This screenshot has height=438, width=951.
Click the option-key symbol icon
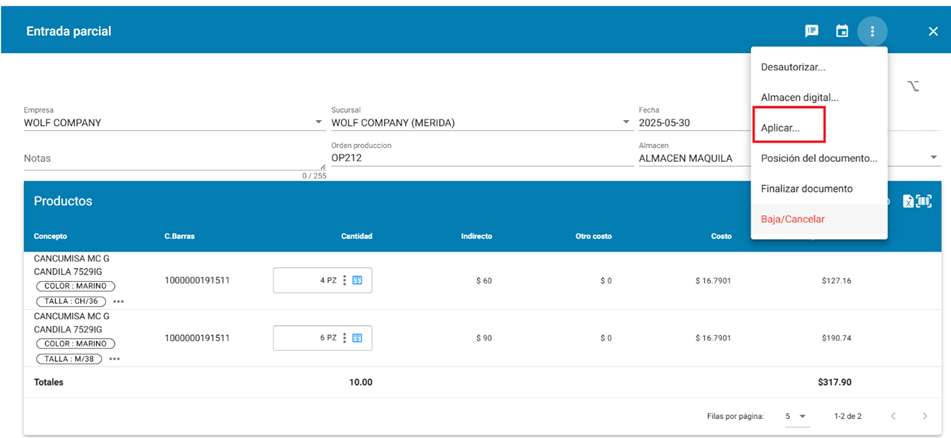pyautogui.click(x=913, y=86)
